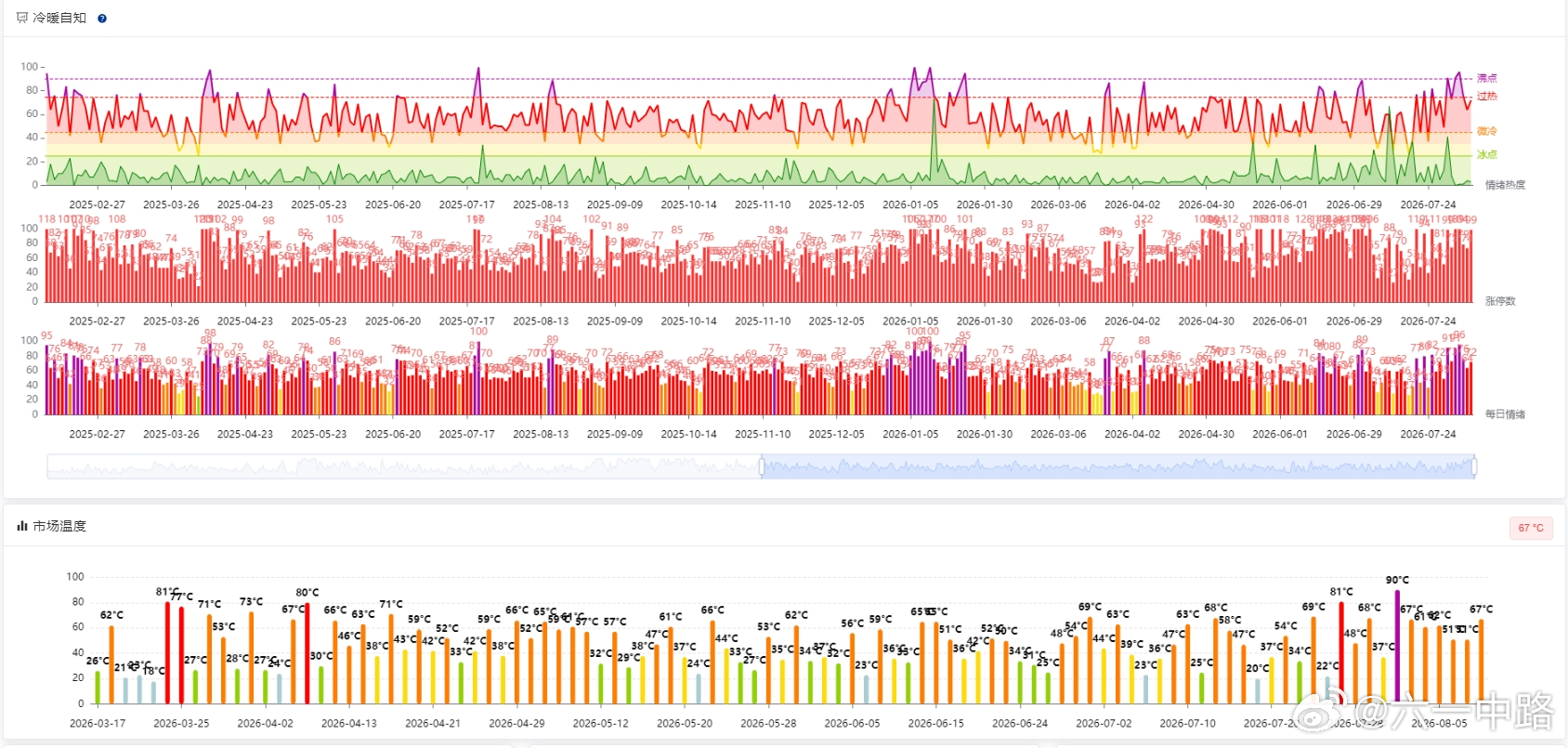The image size is (1568, 748).
Task: Click the 2026-04-13 axis date in 市场温度
Action: 349,723
